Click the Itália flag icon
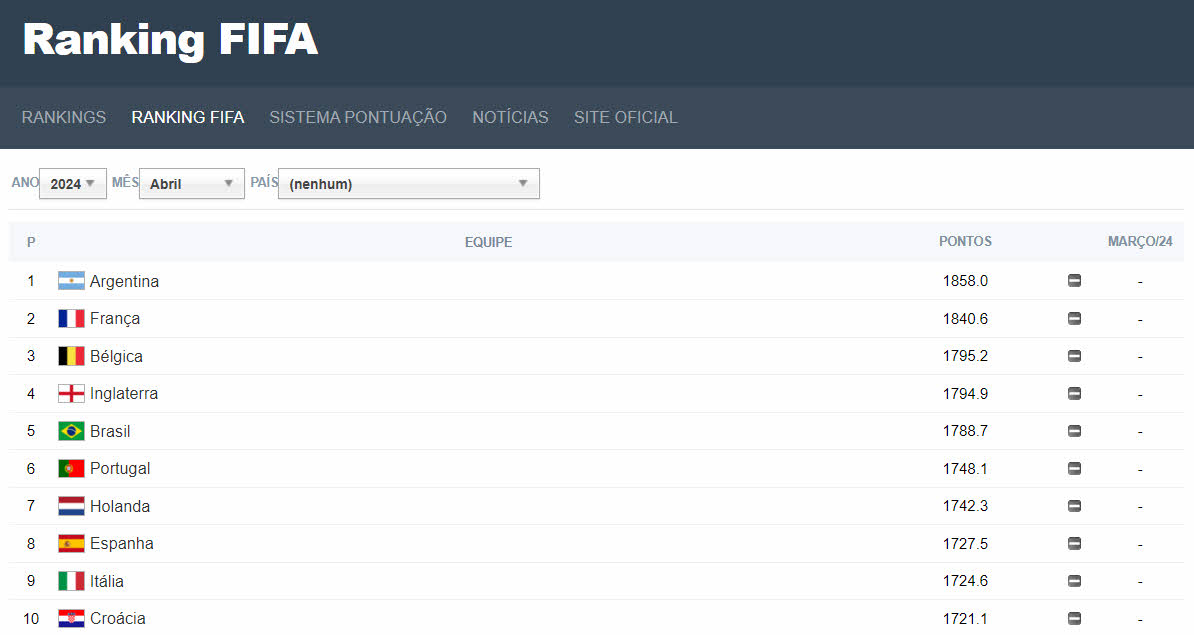The height and width of the screenshot is (635, 1194). (72, 581)
